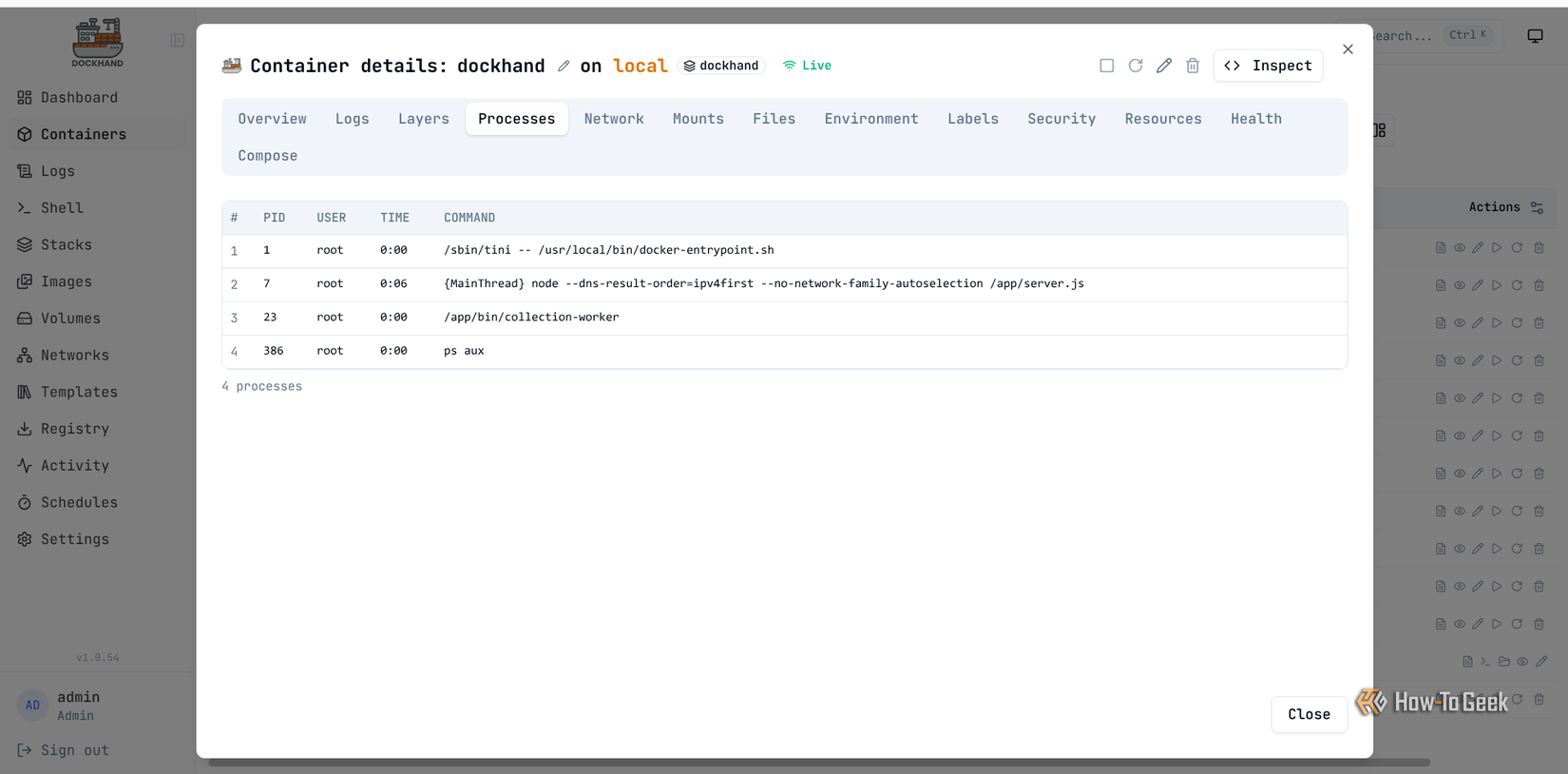Collapse the sidebar with the panel icon
This screenshot has width=1568, height=774.
point(177,40)
